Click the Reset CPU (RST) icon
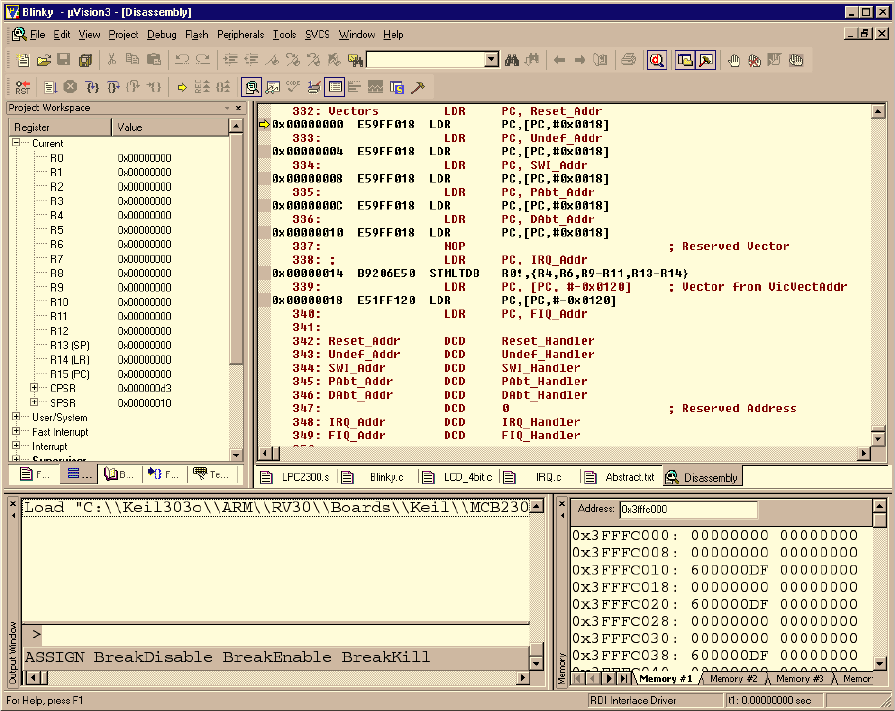Screen dimensions: 895x711 [x=23, y=87]
